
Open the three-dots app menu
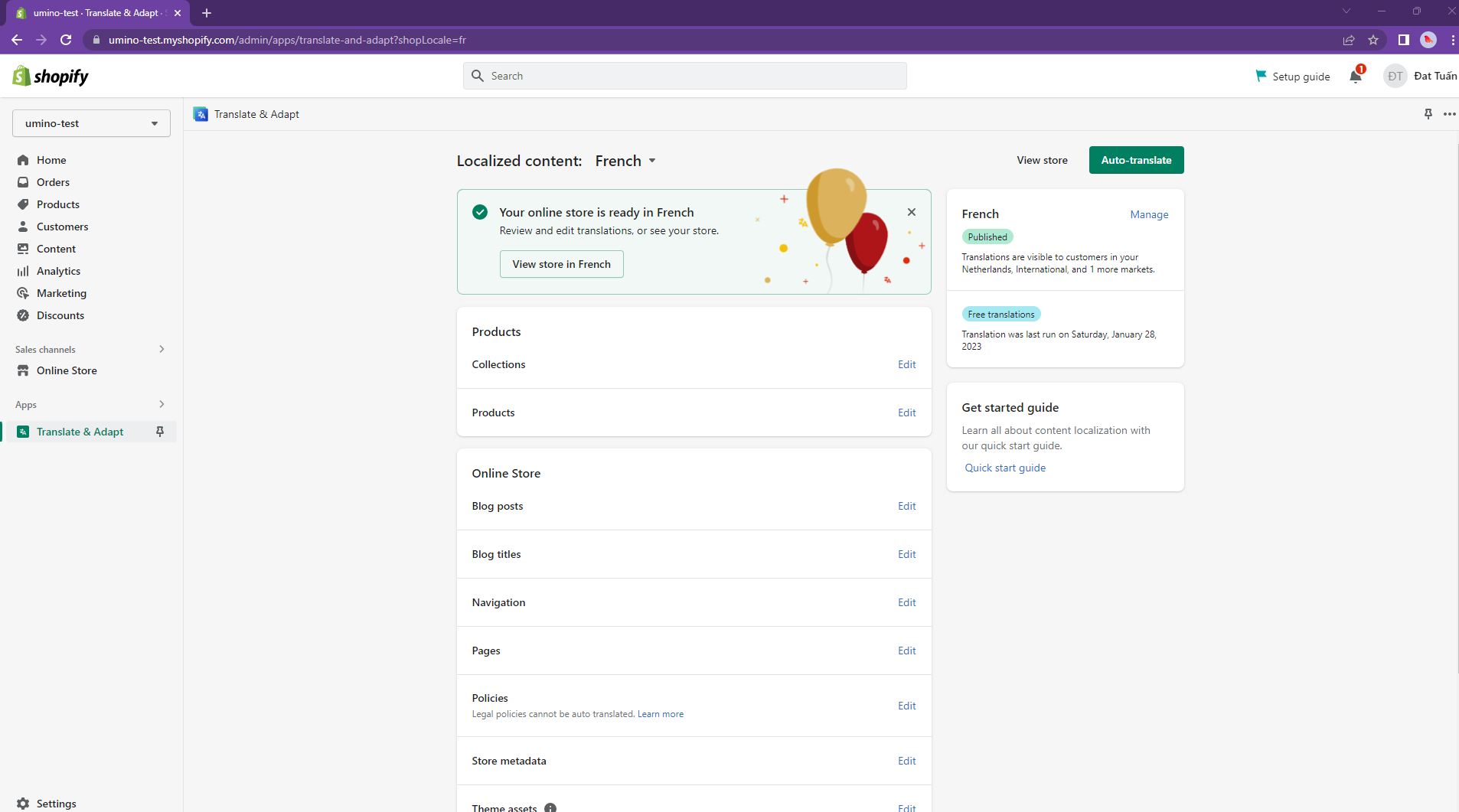[x=1449, y=114]
